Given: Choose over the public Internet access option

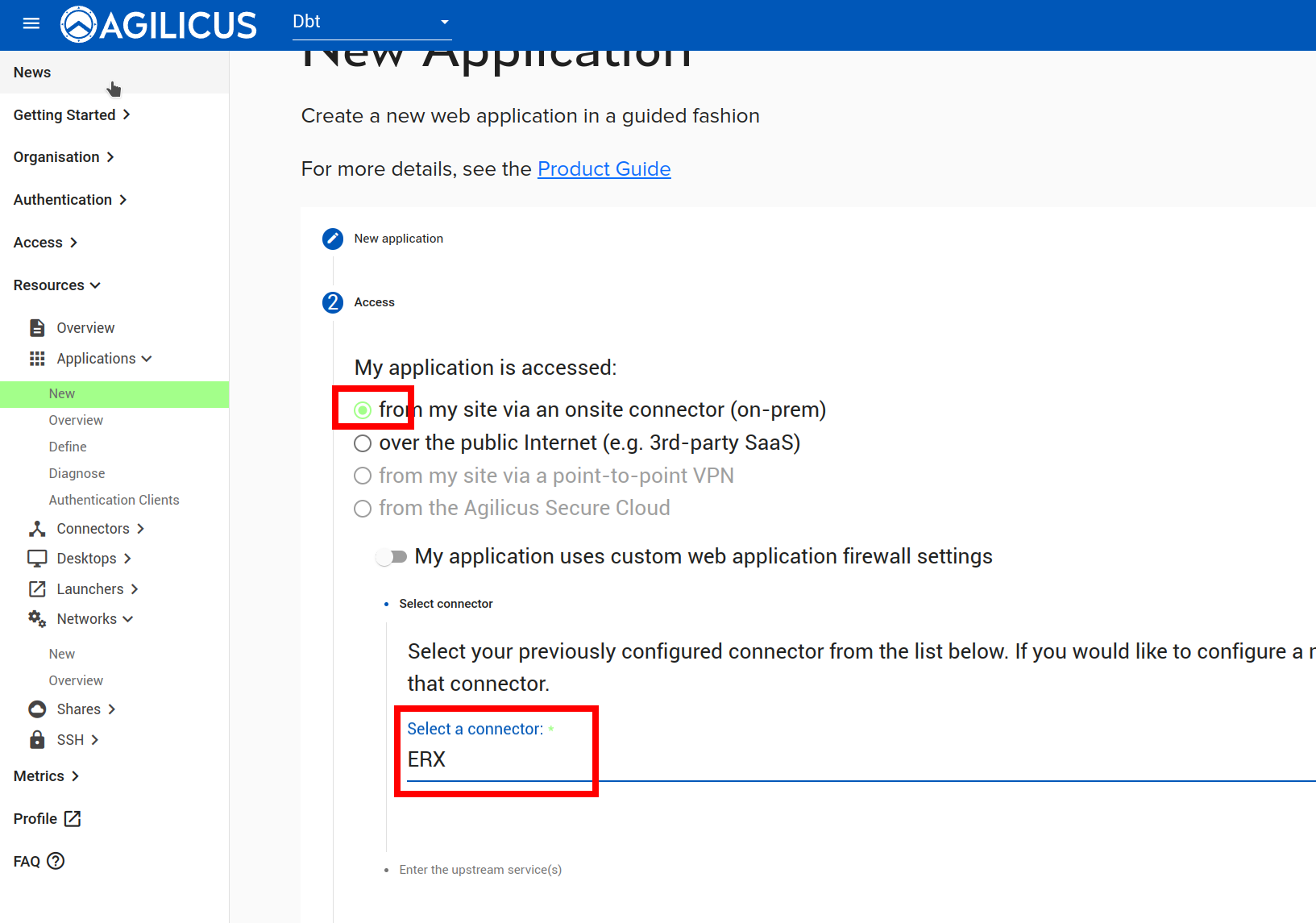Looking at the screenshot, I should tap(363, 443).
